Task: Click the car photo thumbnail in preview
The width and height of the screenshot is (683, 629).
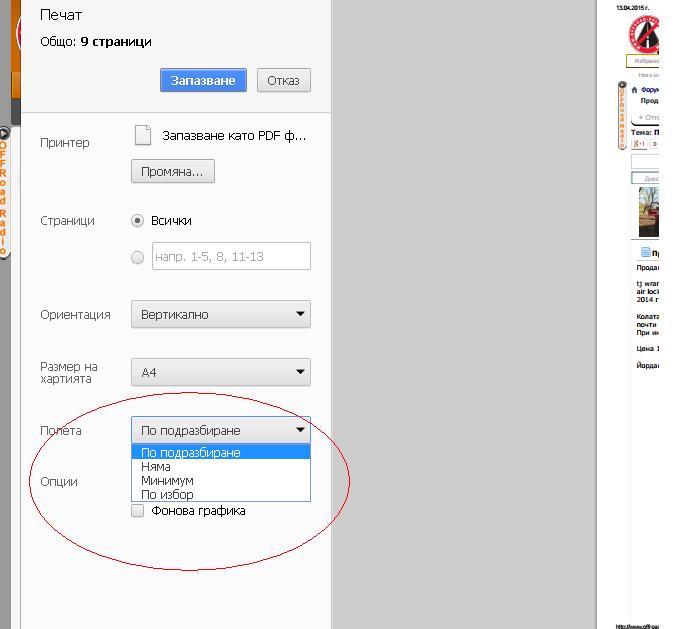Action: pos(649,212)
